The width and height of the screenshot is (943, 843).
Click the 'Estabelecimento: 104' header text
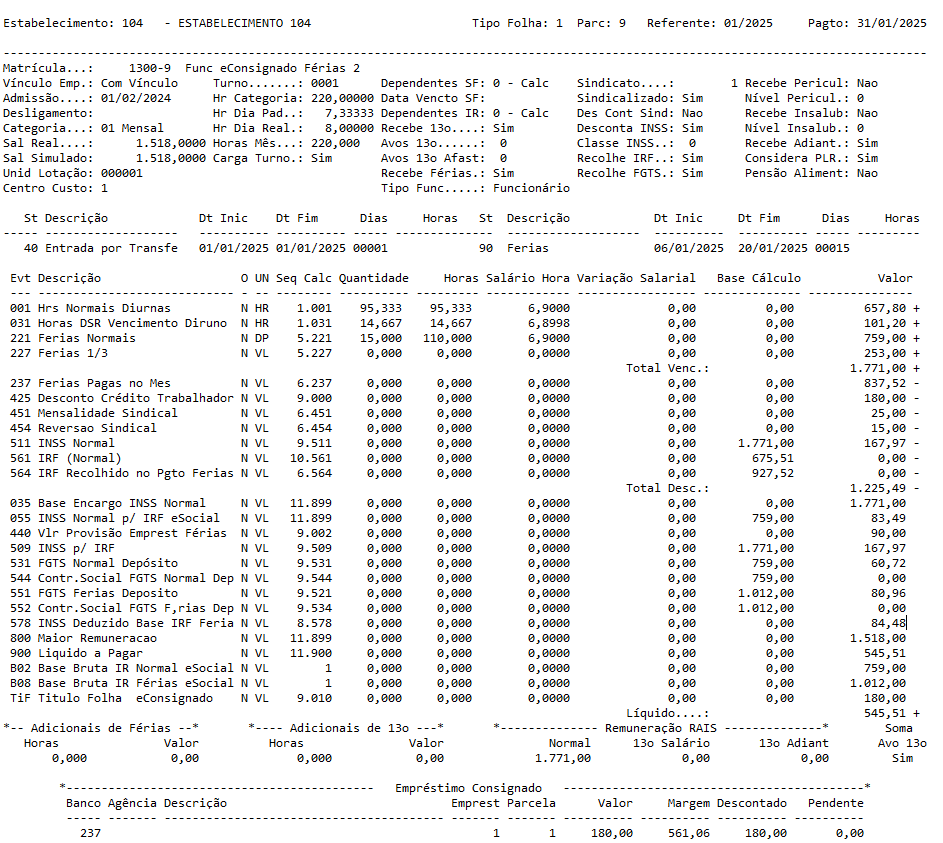pyautogui.click(x=73, y=23)
